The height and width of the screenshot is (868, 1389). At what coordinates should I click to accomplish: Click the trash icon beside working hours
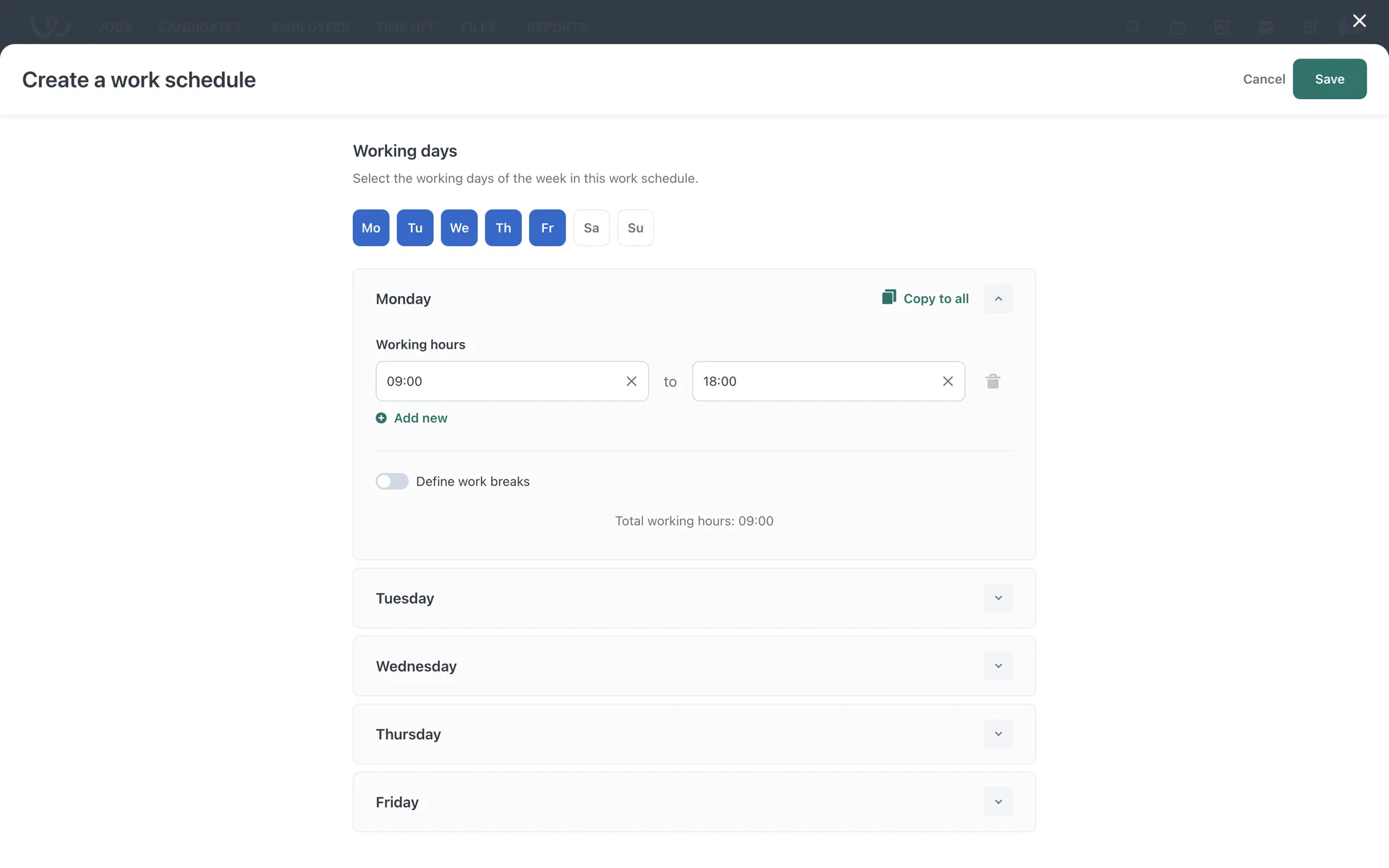(993, 381)
